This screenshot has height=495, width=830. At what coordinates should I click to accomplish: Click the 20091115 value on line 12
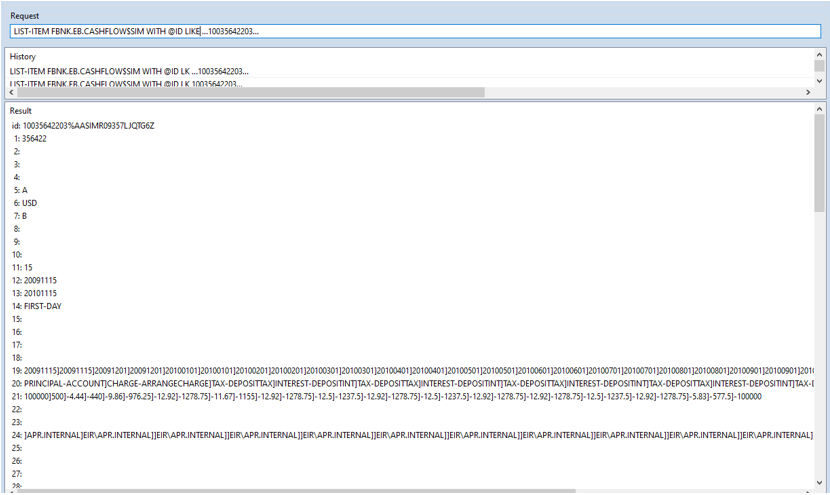pyautogui.click(x=43, y=279)
